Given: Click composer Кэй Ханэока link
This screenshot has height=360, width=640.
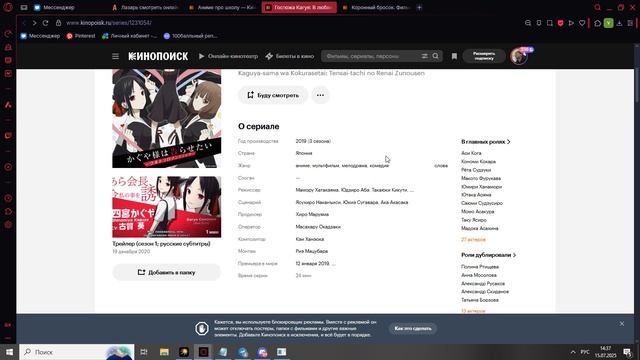Looking at the screenshot, I should pyautogui.click(x=310, y=239).
